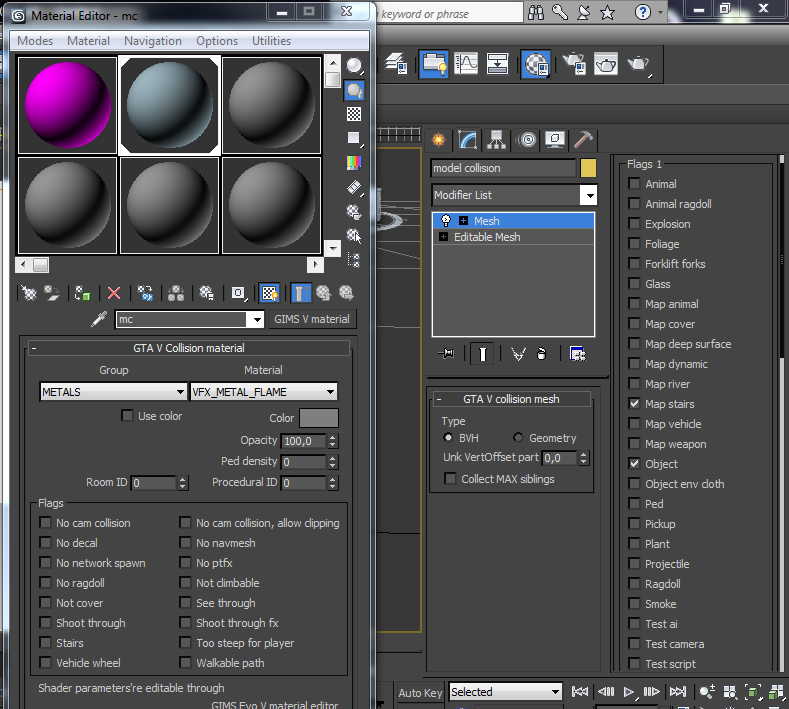Click Put to Library icon

click(x=207, y=293)
